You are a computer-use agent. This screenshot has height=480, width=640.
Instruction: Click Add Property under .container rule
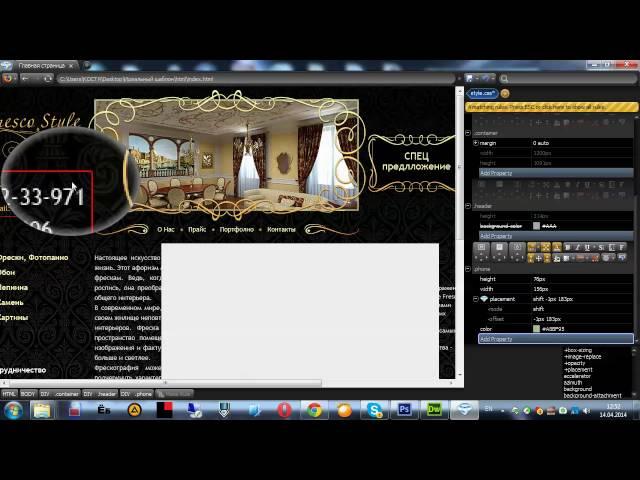(556, 173)
